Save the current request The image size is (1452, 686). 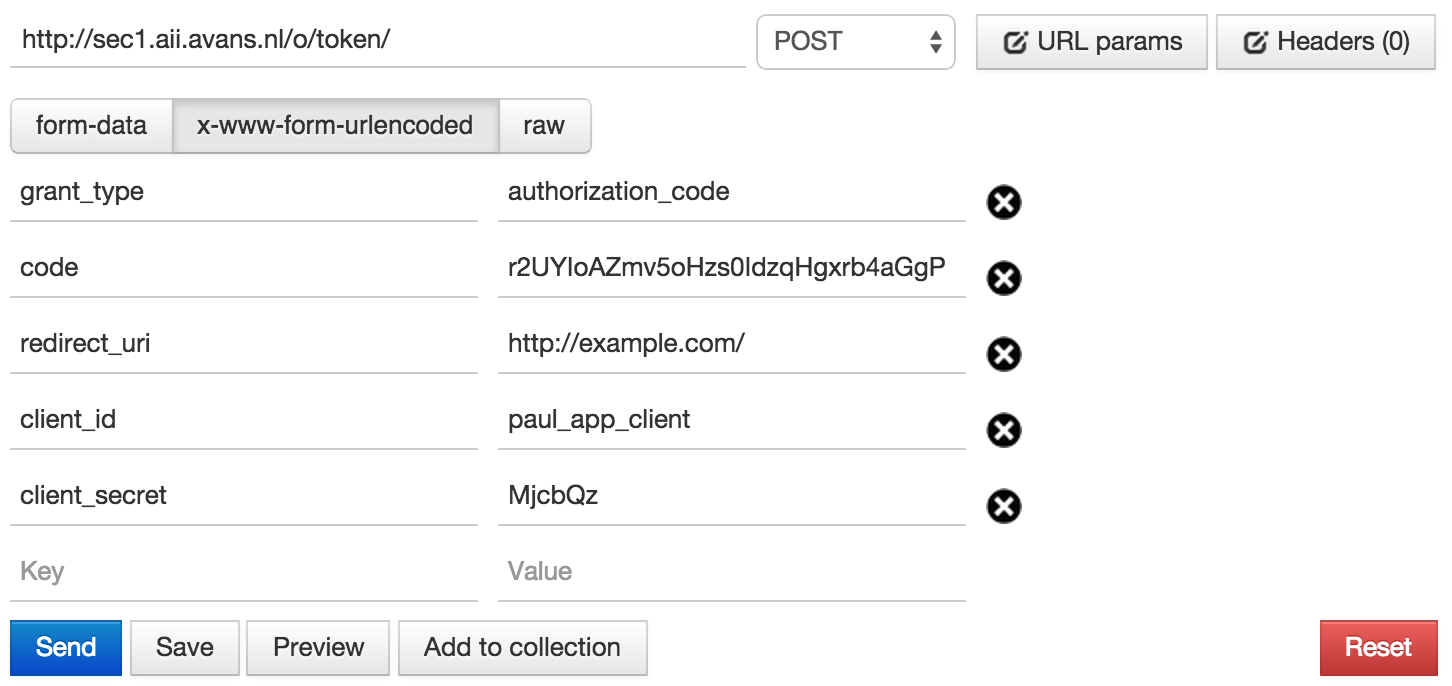185,647
